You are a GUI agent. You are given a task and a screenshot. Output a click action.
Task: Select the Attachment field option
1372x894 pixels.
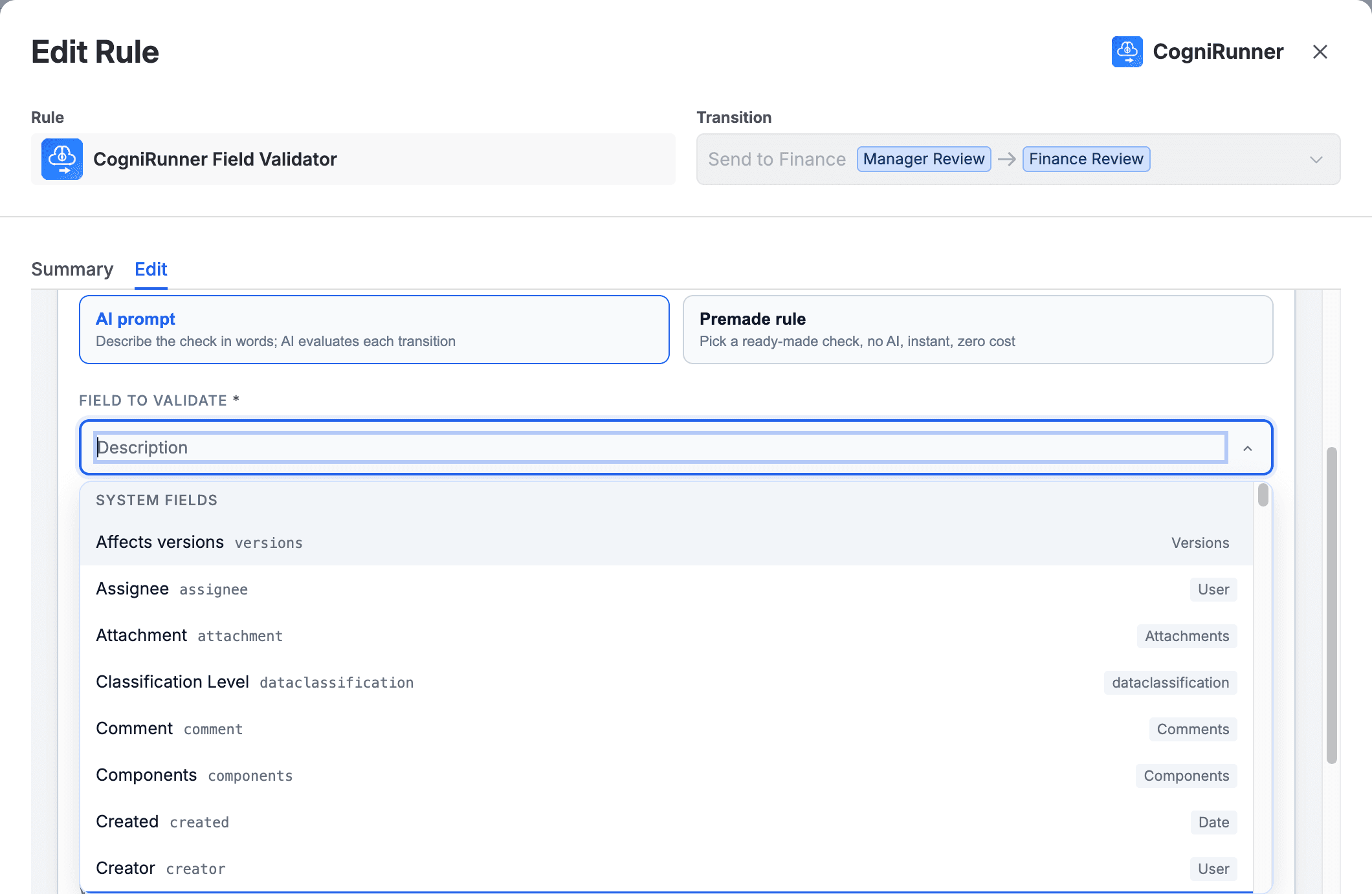[x=666, y=636]
